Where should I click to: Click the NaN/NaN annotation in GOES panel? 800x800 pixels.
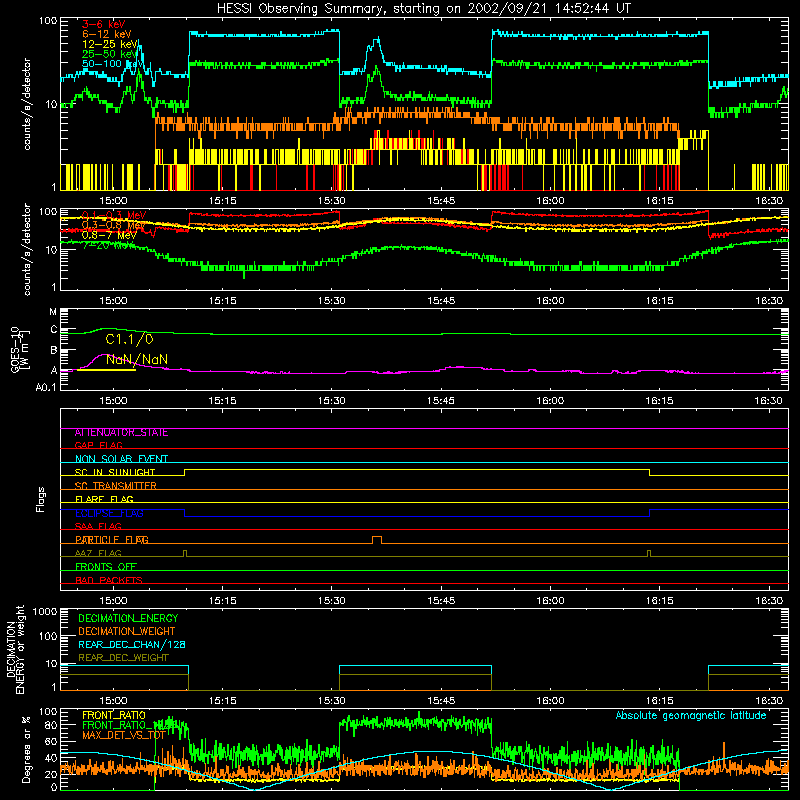pyautogui.click(x=137, y=360)
